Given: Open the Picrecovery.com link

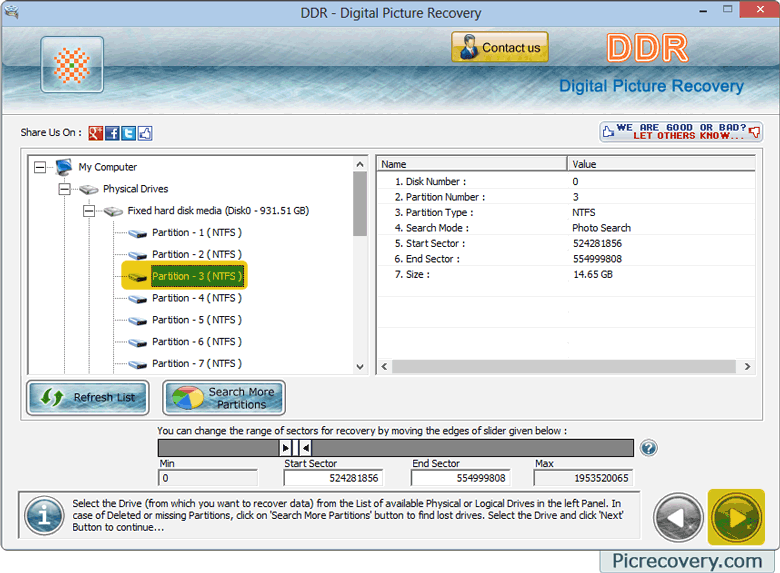Looking at the screenshot, I should tap(687, 561).
